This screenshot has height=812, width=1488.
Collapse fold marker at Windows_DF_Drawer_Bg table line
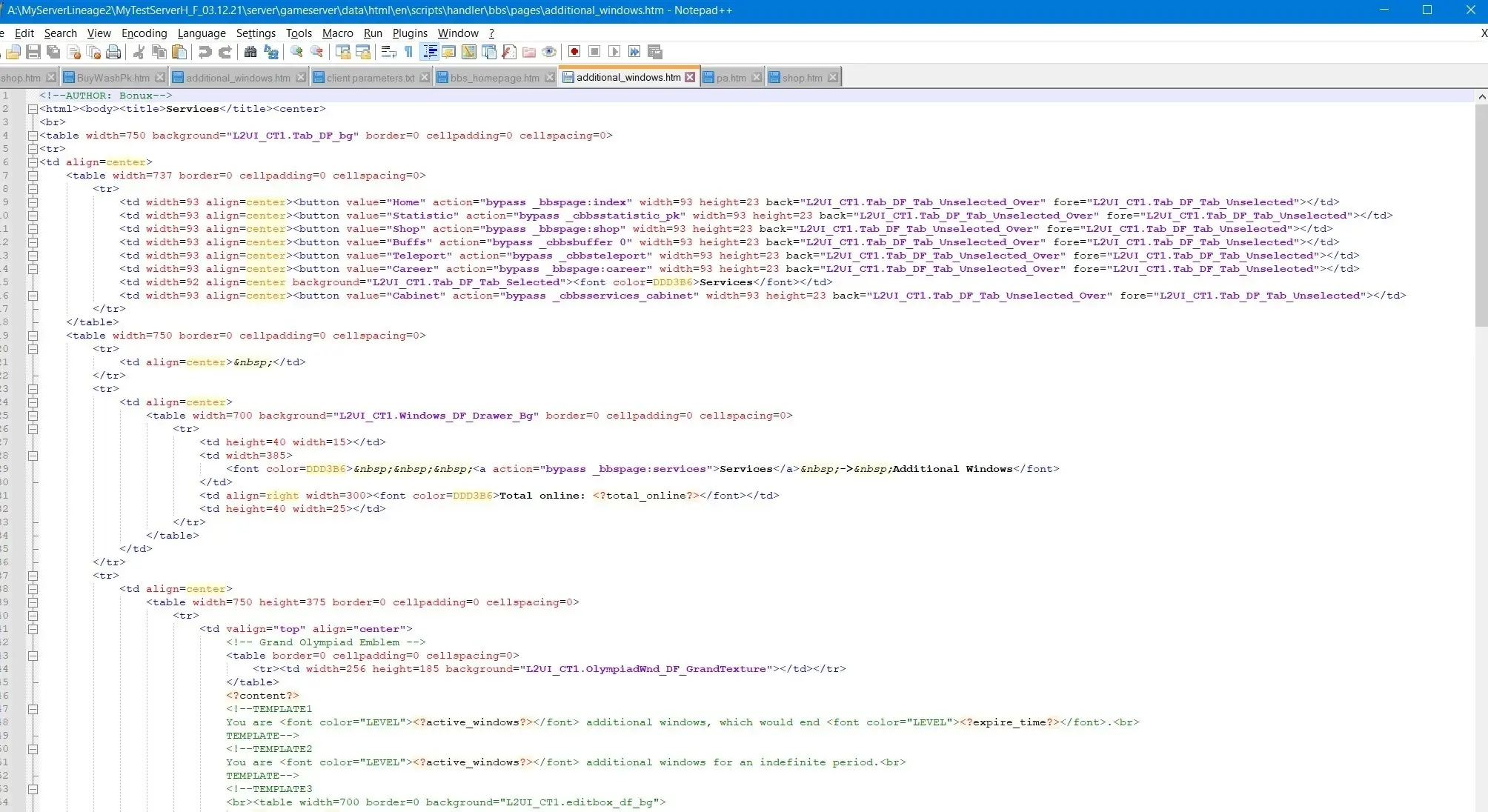click(33, 416)
